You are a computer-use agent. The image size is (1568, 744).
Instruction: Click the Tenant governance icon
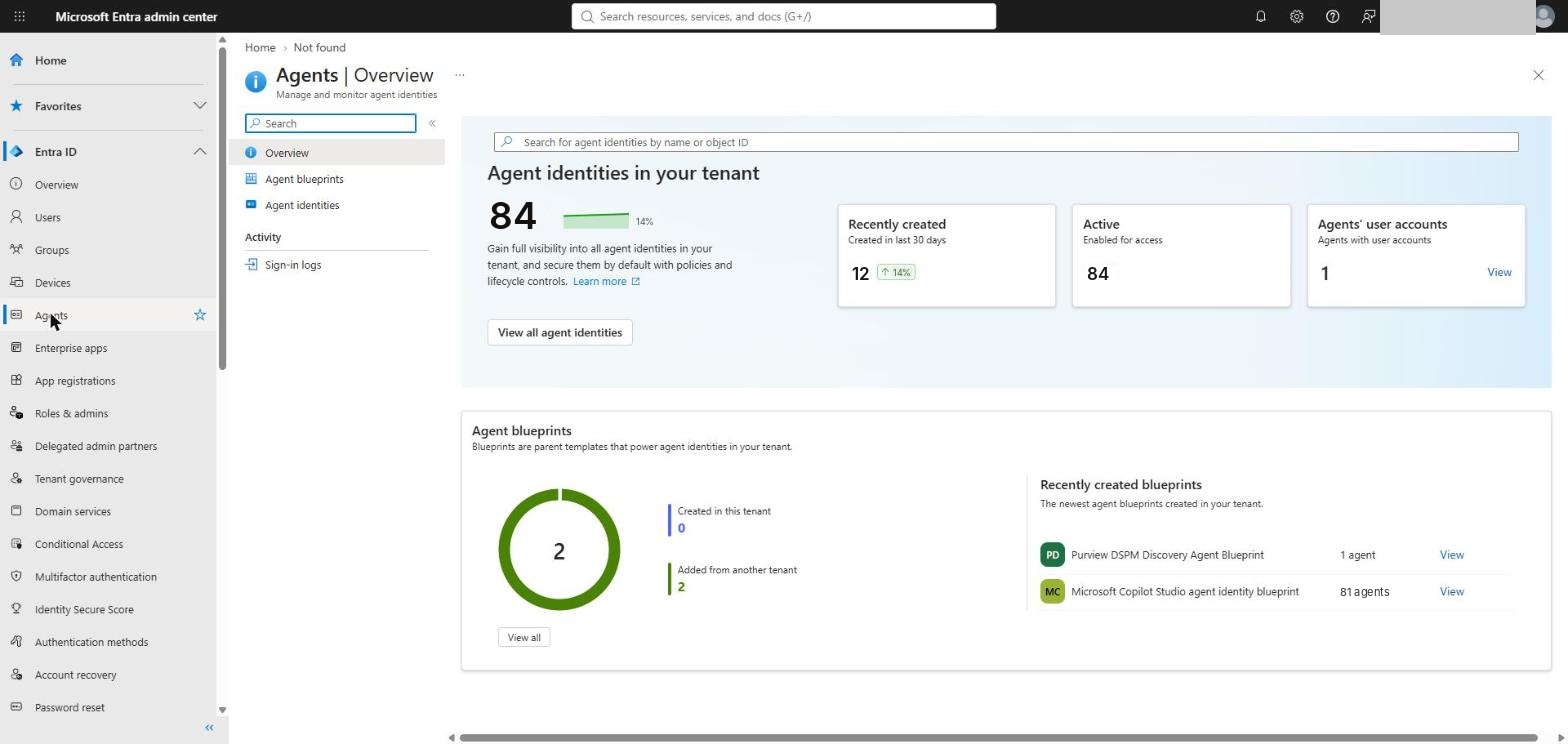pyautogui.click(x=16, y=478)
